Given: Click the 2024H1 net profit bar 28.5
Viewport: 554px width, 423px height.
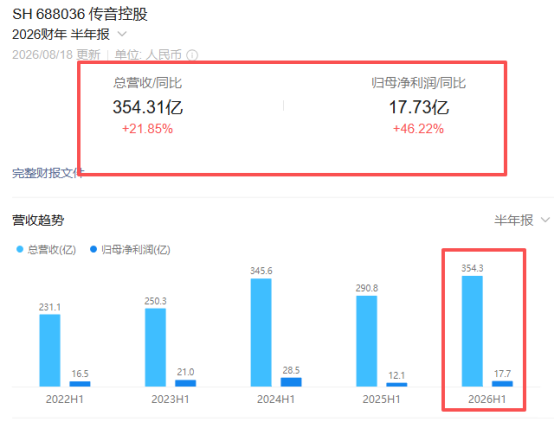Looking at the screenshot, I should [x=291, y=382].
